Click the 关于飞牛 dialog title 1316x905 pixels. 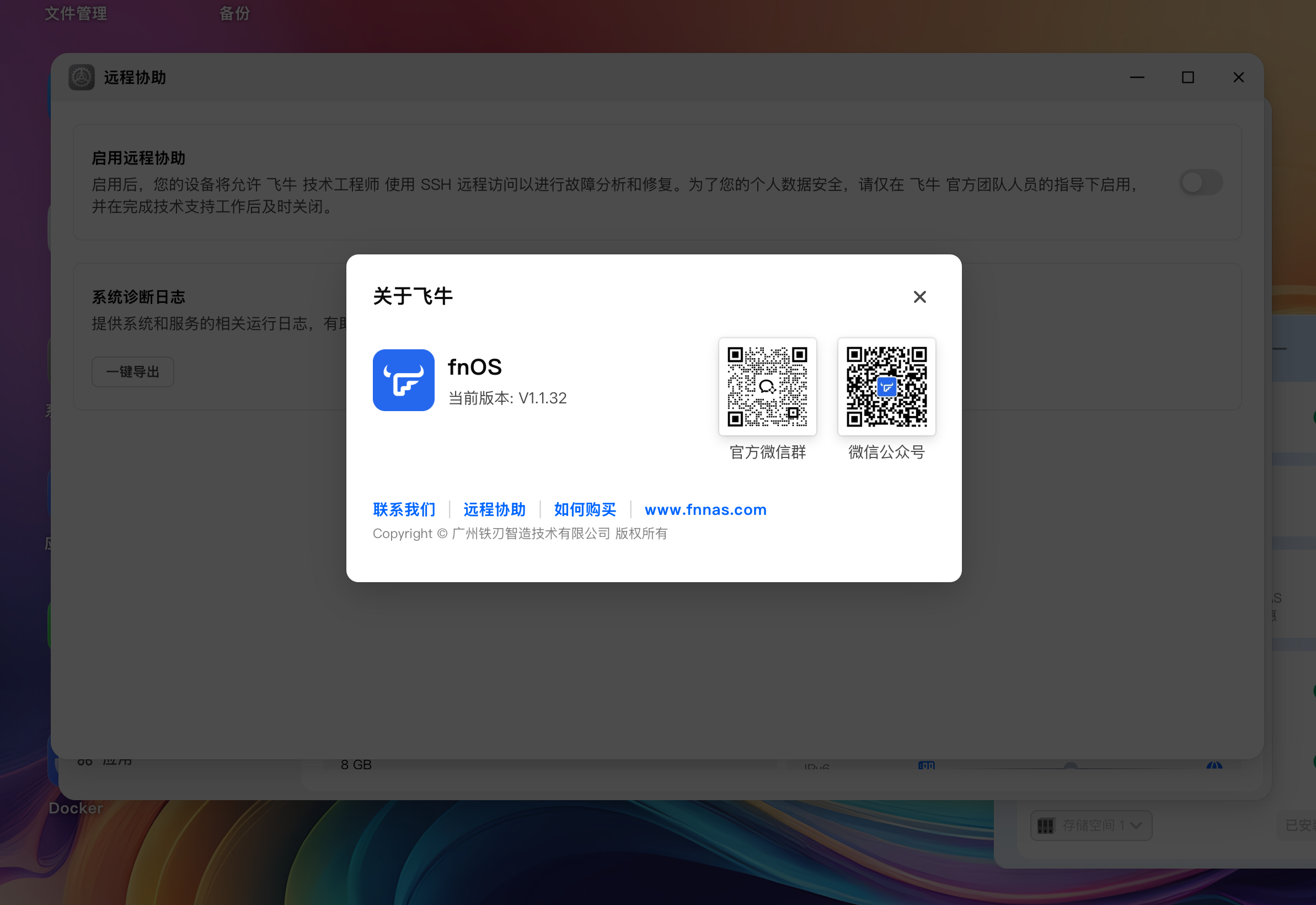[x=413, y=296]
